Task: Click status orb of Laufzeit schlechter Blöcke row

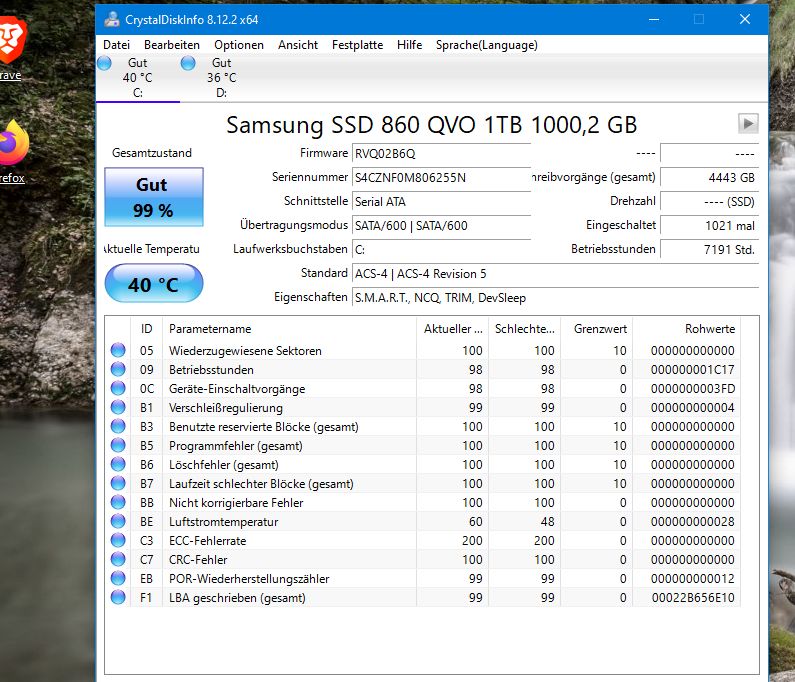Action: (x=118, y=483)
